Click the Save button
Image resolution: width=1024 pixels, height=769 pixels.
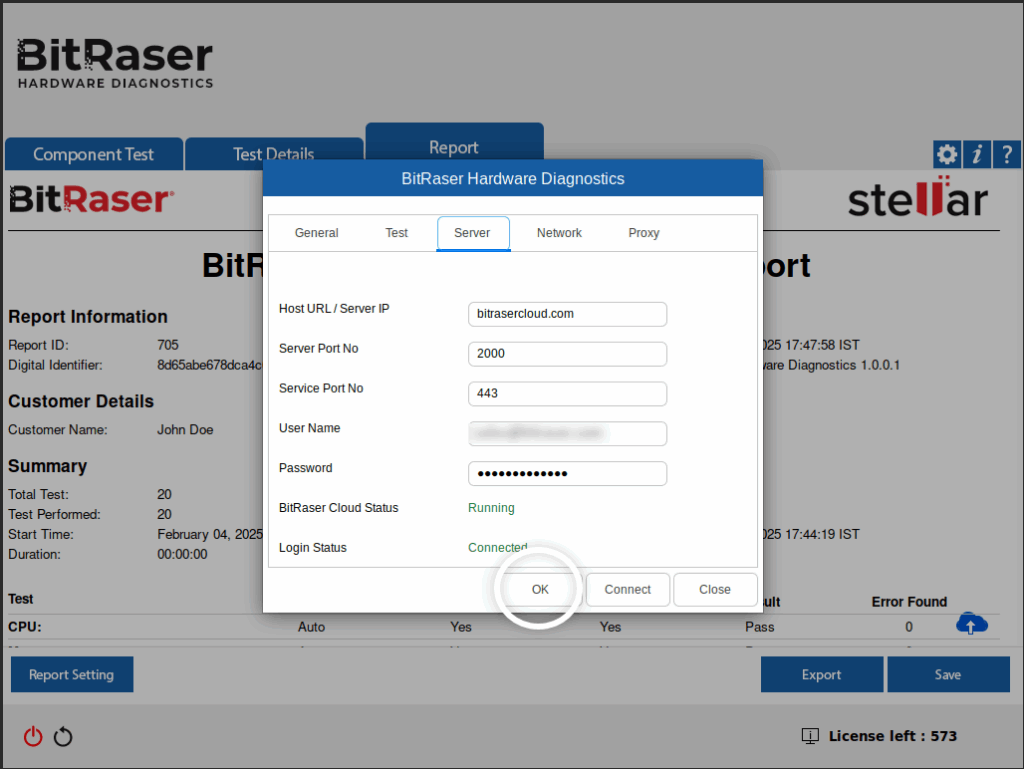pyautogui.click(x=948, y=674)
